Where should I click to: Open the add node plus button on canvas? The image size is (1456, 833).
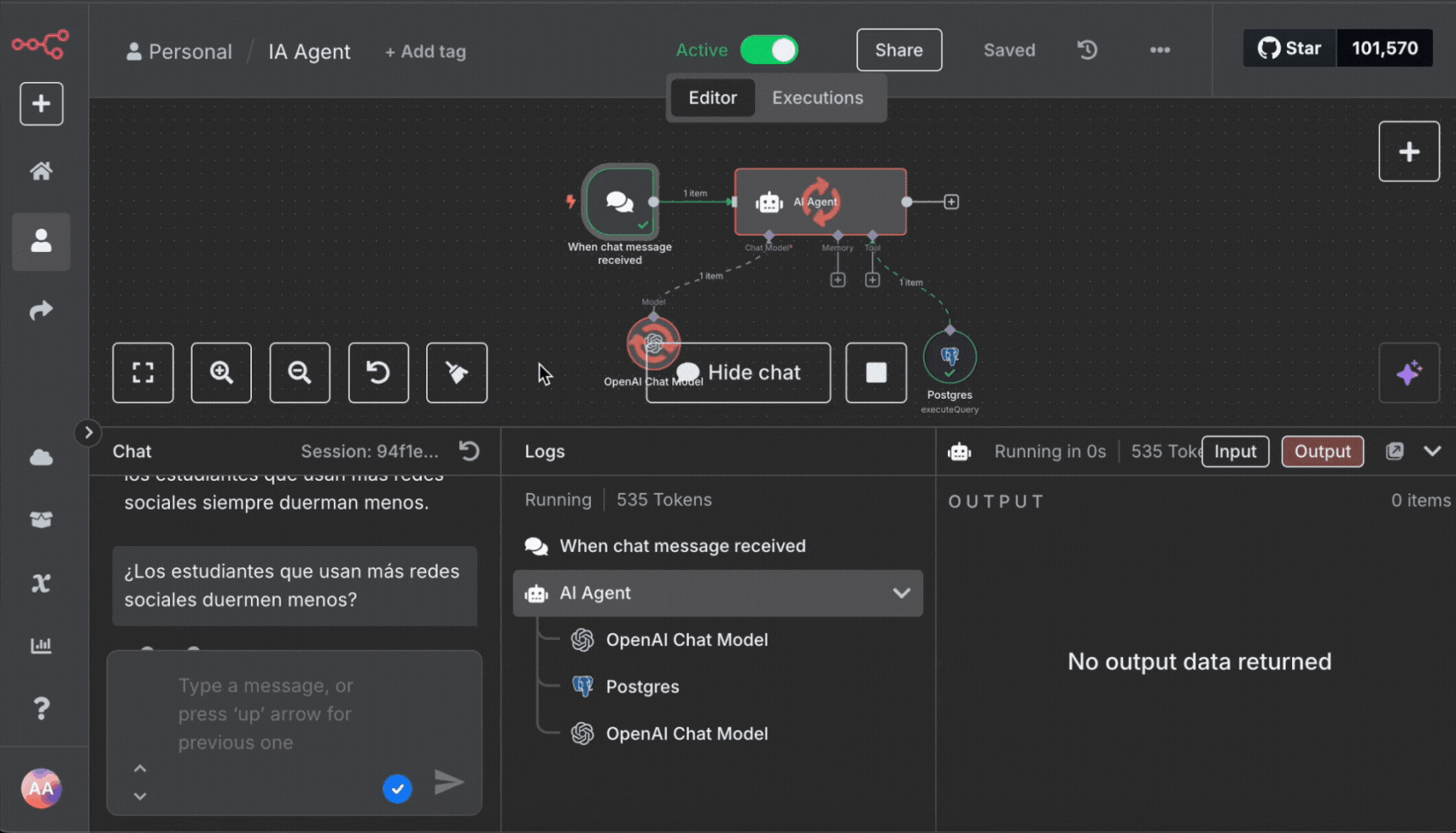(1408, 151)
